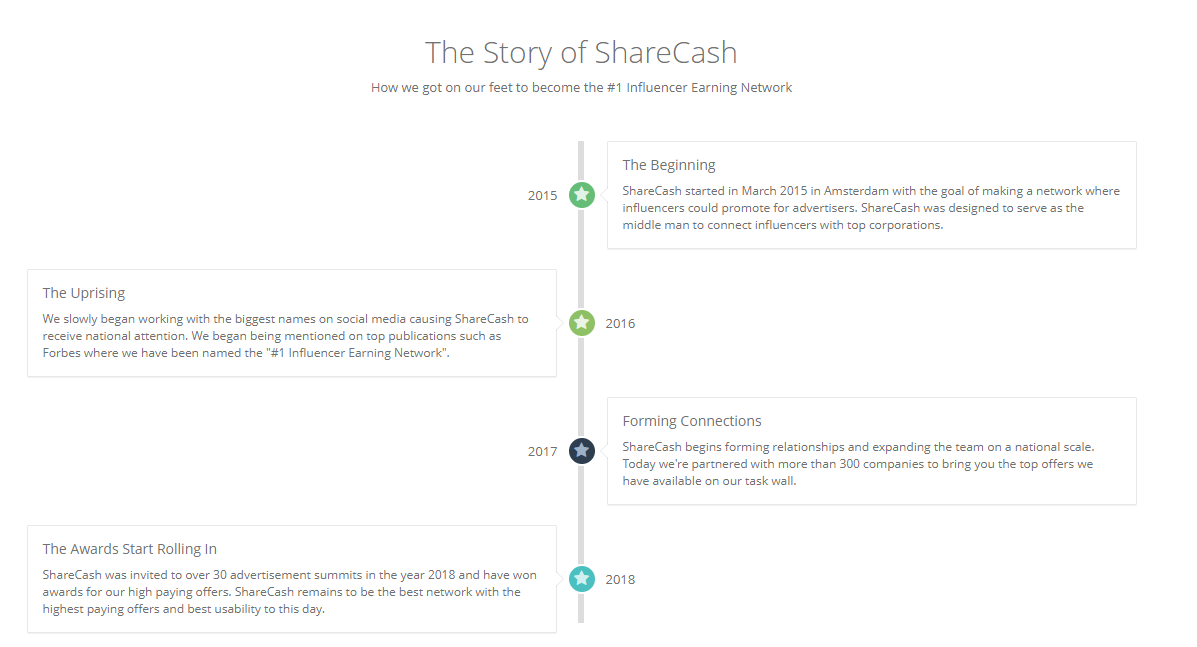Click the light green star icon for 2016
Image resolution: width=1197 pixels, height=647 pixels.
581,323
